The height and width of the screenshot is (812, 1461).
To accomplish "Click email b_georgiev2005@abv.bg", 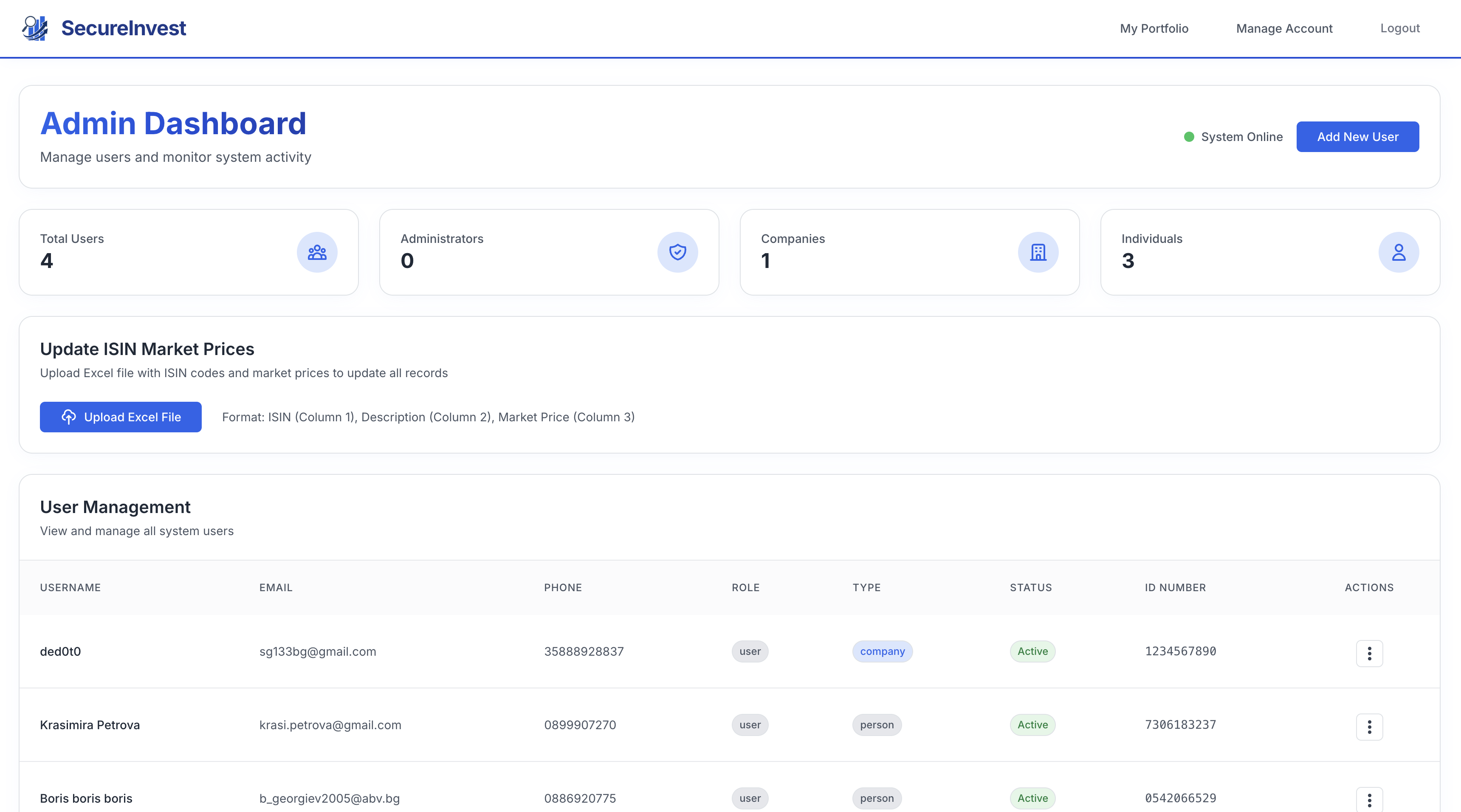I will tap(330, 798).
